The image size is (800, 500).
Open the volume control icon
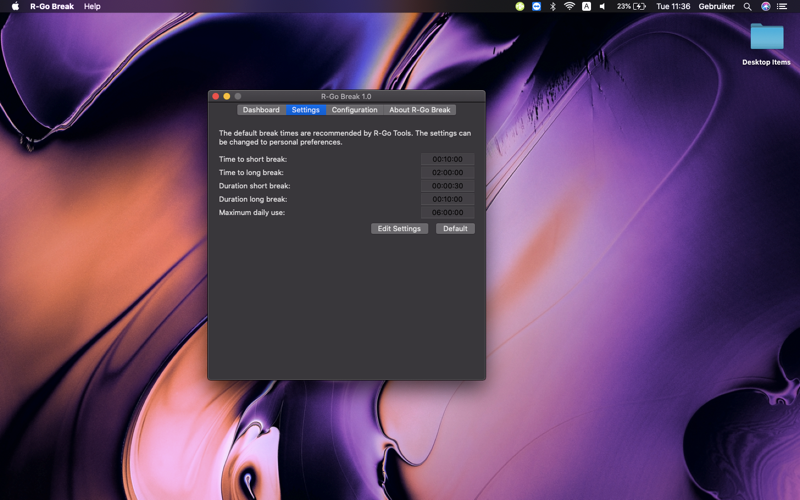603,7
